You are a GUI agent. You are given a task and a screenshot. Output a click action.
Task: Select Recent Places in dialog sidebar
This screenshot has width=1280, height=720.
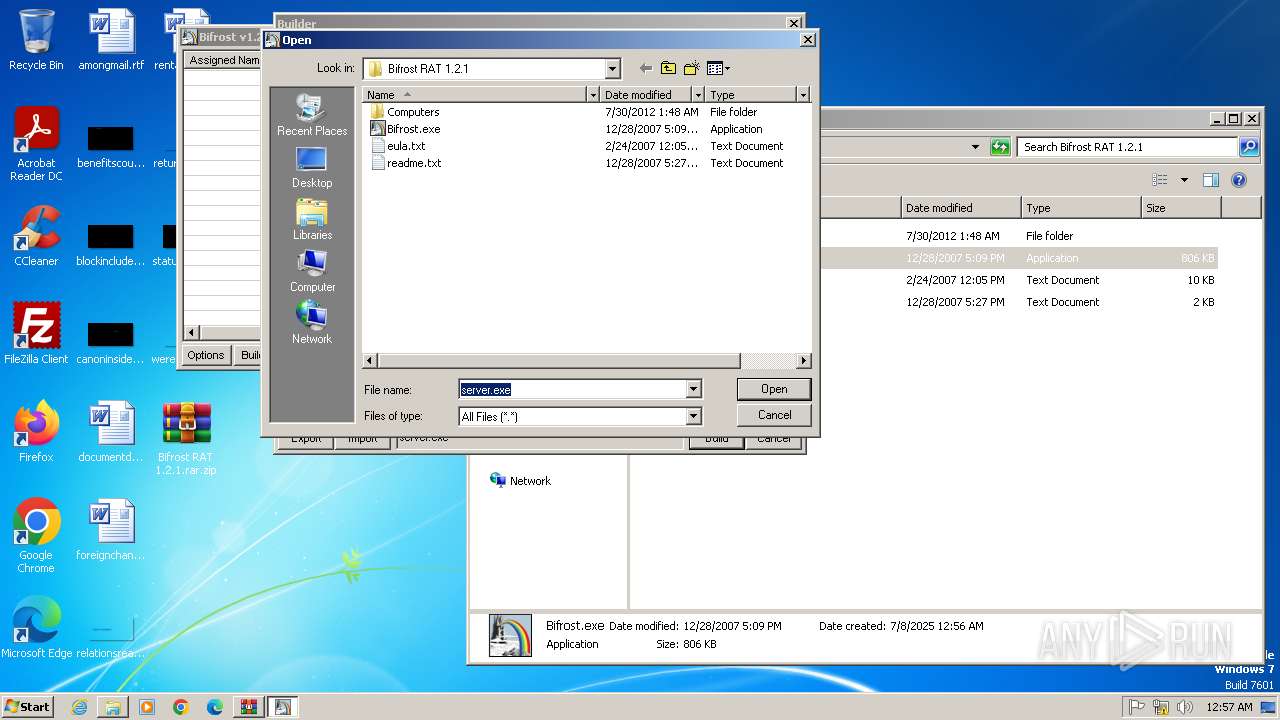[312, 116]
